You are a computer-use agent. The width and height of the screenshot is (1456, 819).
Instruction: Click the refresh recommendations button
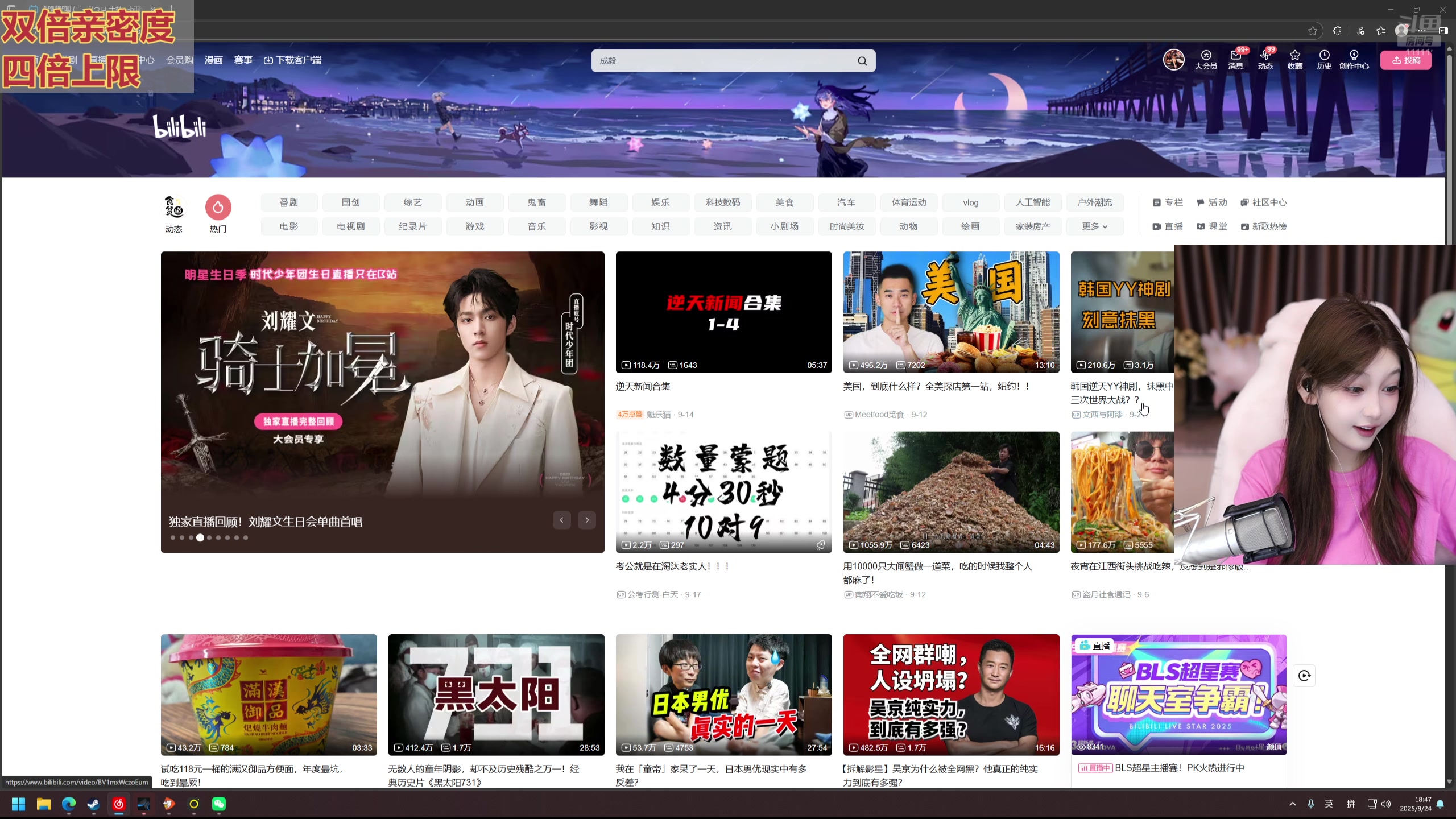(x=1304, y=676)
